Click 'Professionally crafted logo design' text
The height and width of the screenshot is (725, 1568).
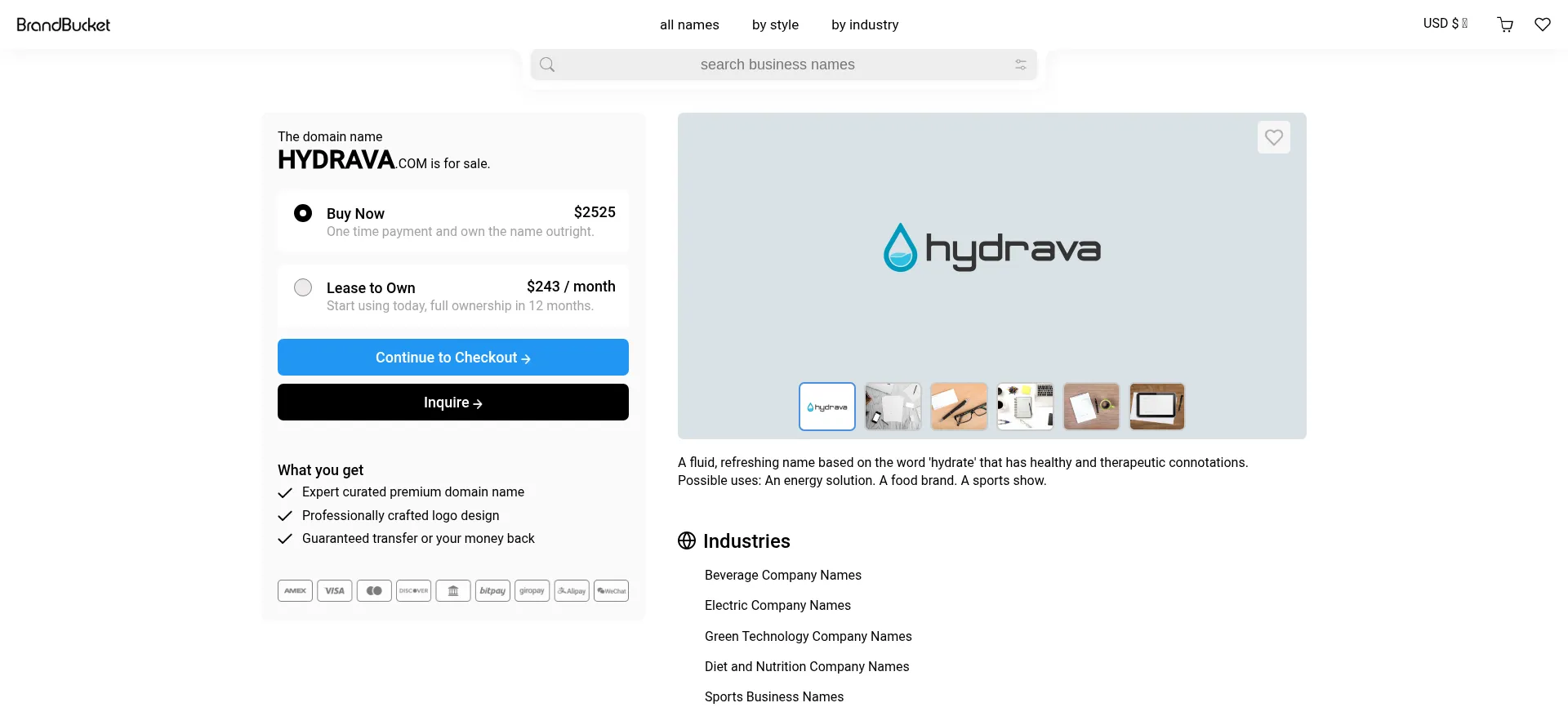pos(400,515)
